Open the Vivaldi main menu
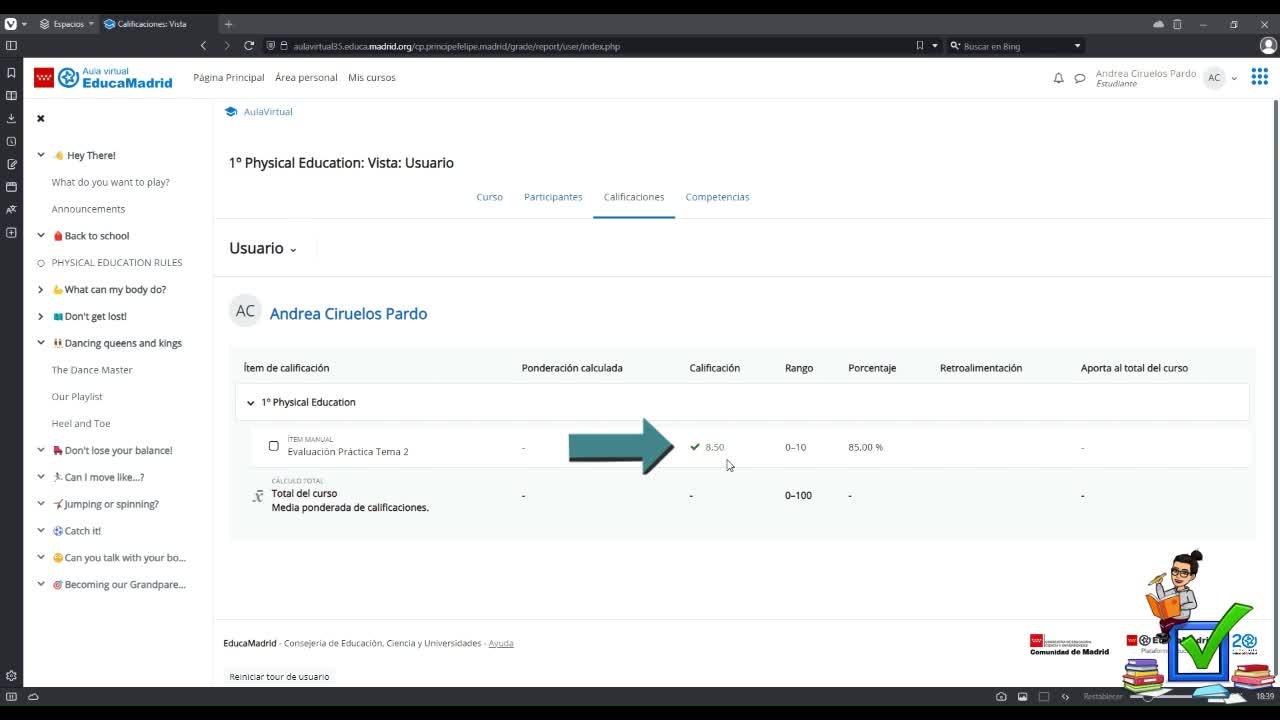1280x720 pixels. tap(11, 24)
